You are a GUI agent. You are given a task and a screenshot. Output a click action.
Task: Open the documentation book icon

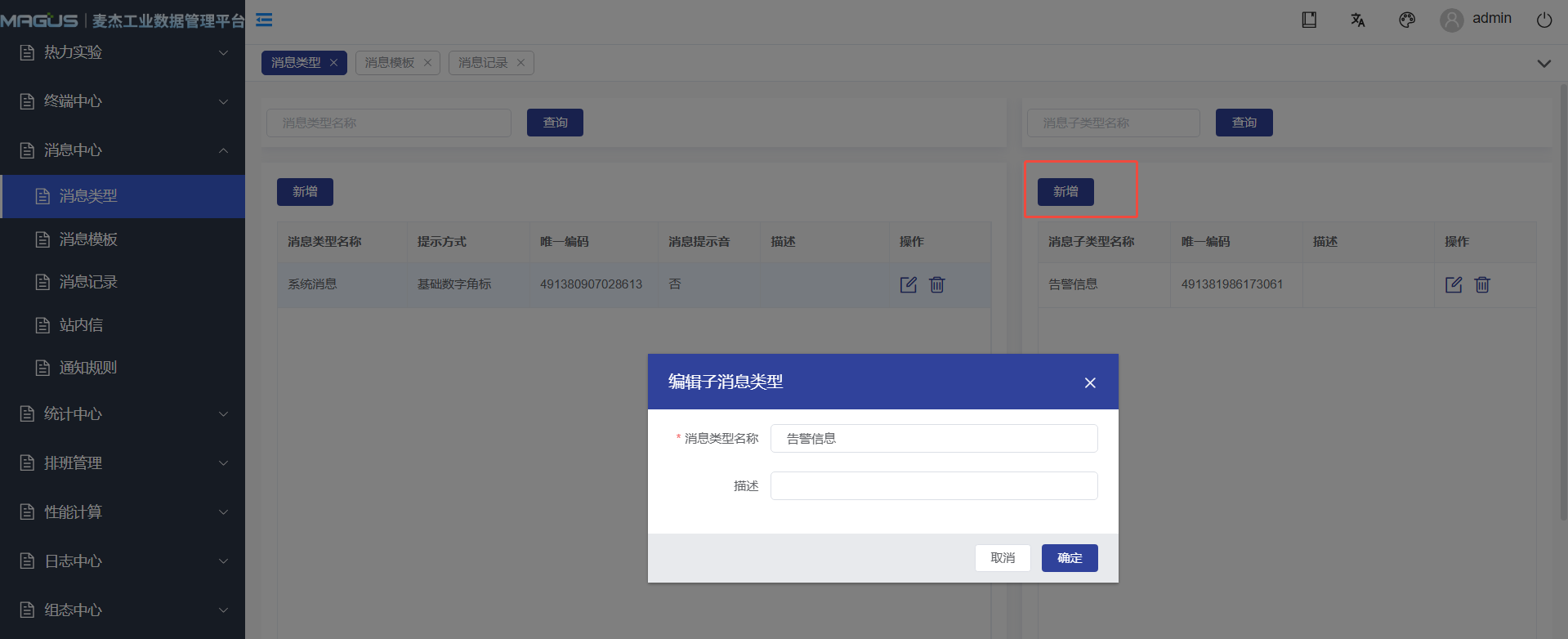coord(1309,20)
